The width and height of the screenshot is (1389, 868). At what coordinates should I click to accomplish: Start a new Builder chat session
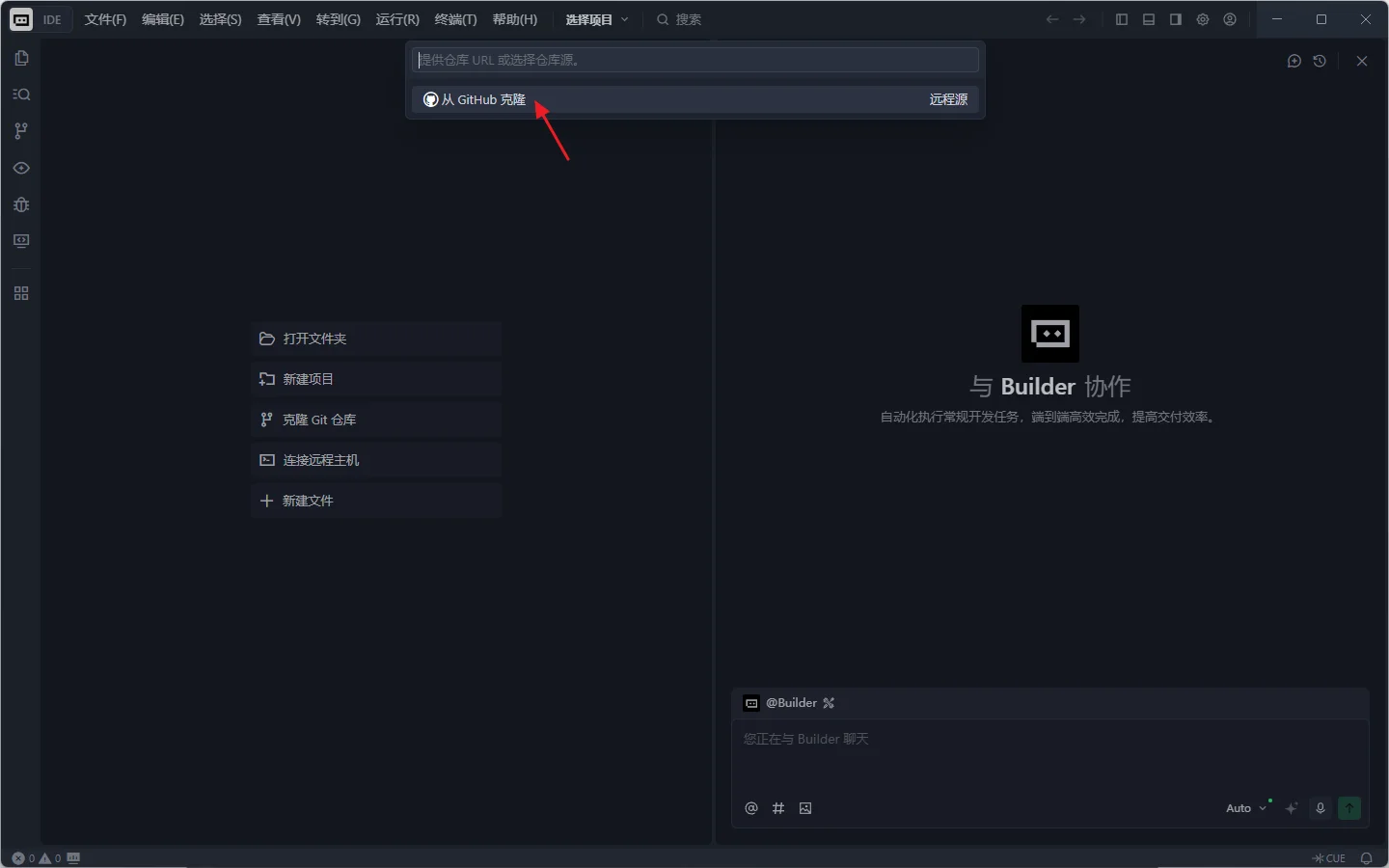tap(1294, 61)
